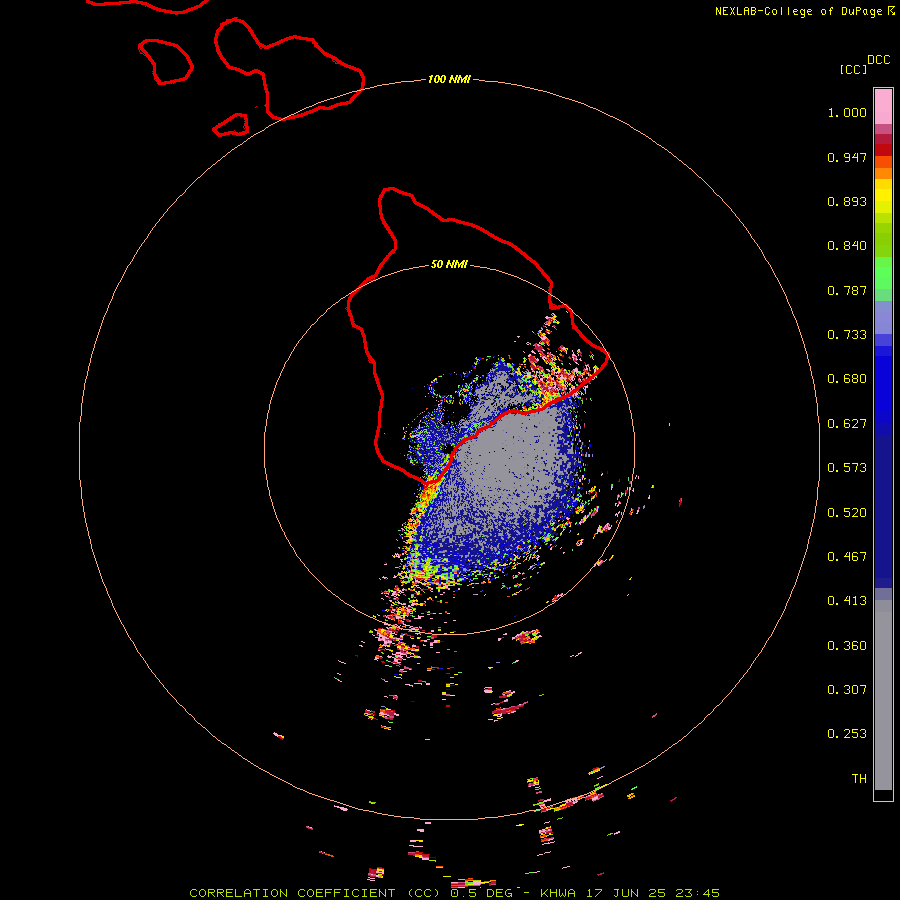
Task: Select the 0.413 color scale value
Action: [847, 601]
